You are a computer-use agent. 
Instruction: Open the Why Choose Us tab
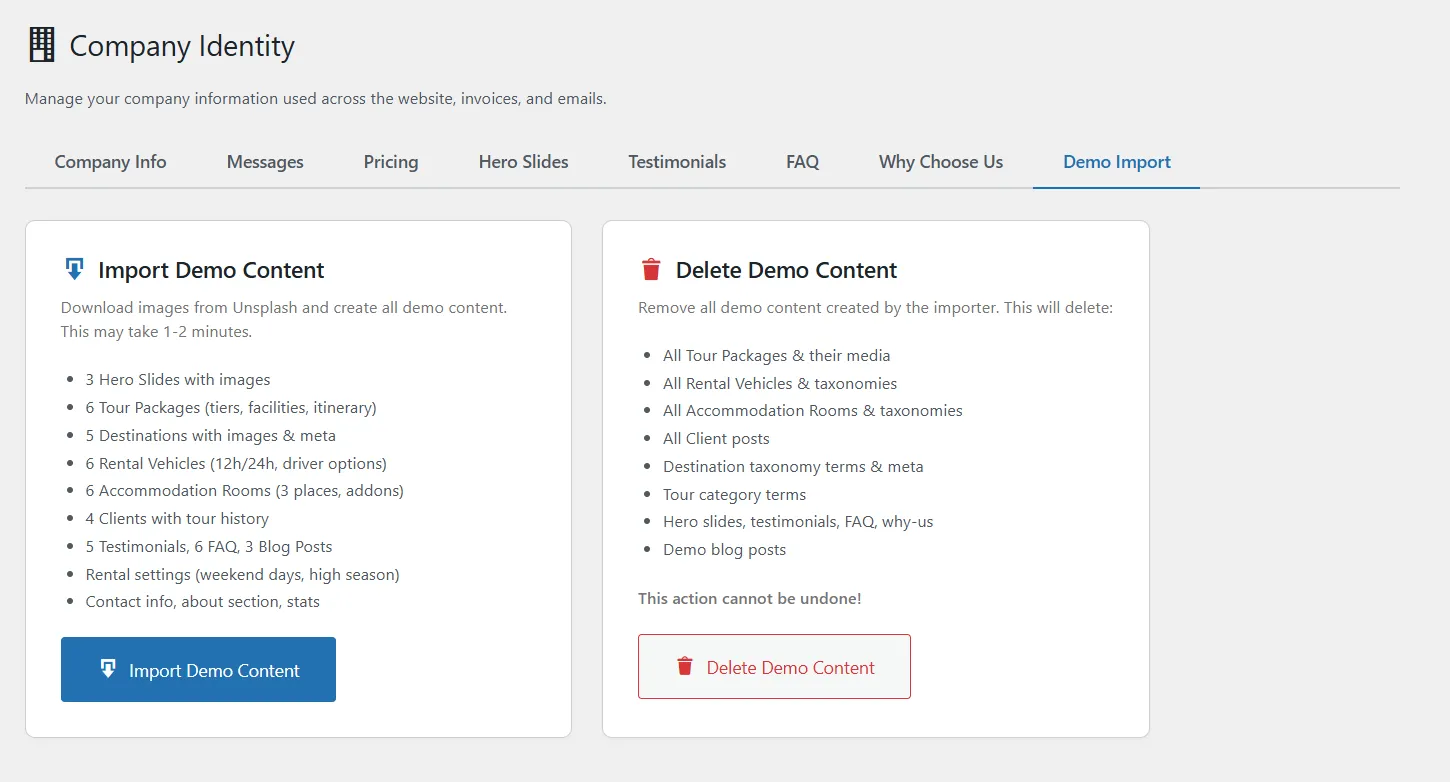(941, 162)
